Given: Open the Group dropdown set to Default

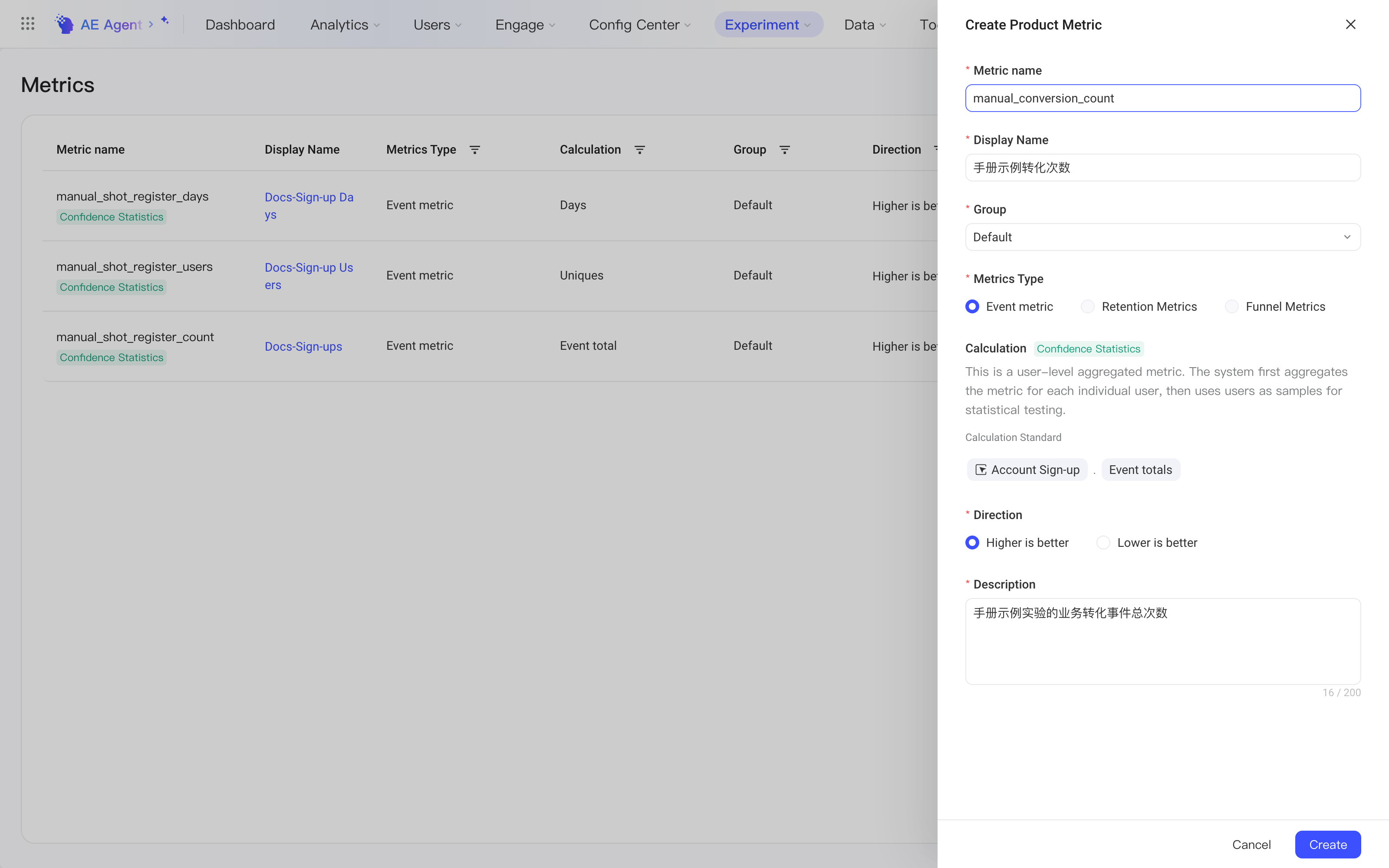Looking at the screenshot, I should coord(1163,237).
